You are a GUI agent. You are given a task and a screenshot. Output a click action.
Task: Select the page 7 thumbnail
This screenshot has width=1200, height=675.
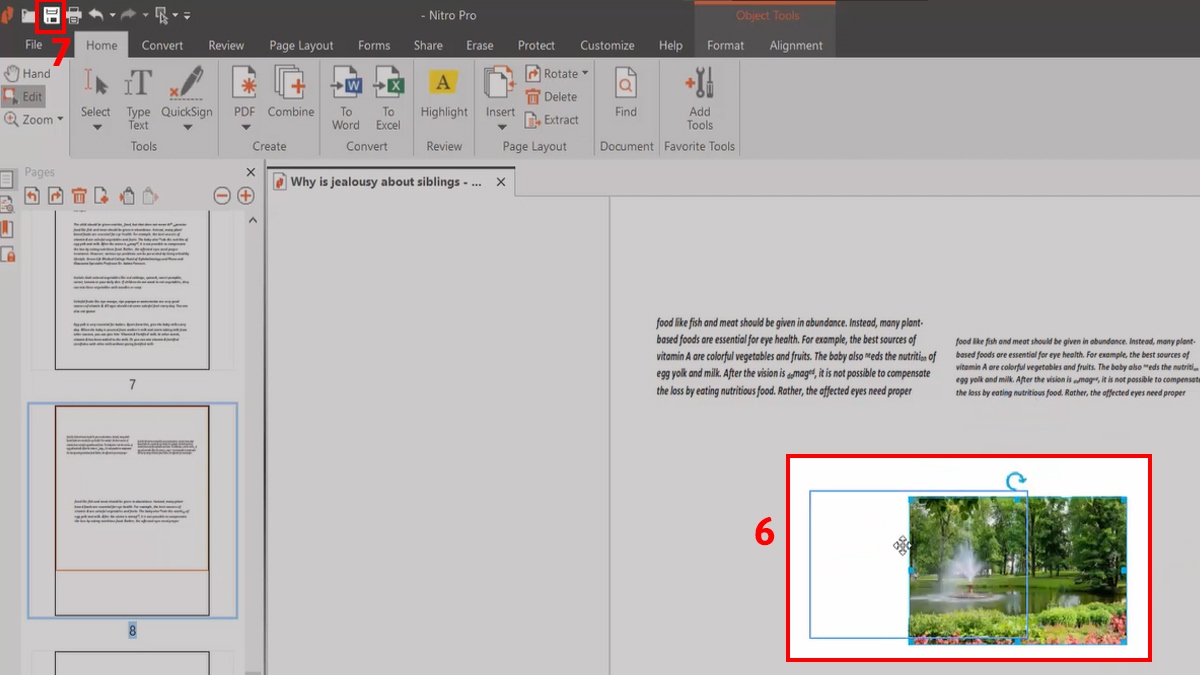(x=132, y=290)
